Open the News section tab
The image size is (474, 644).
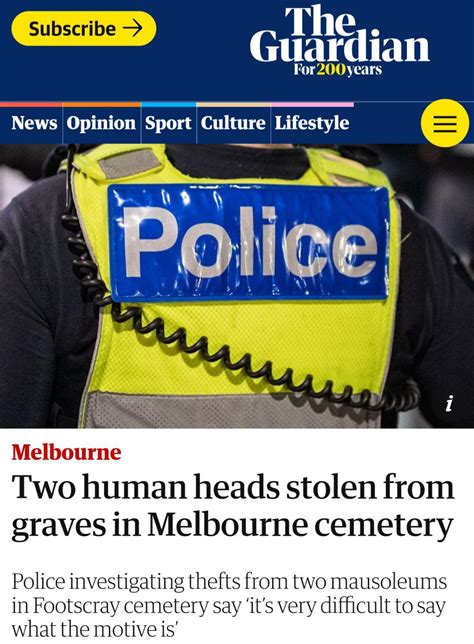click(34, 123)
